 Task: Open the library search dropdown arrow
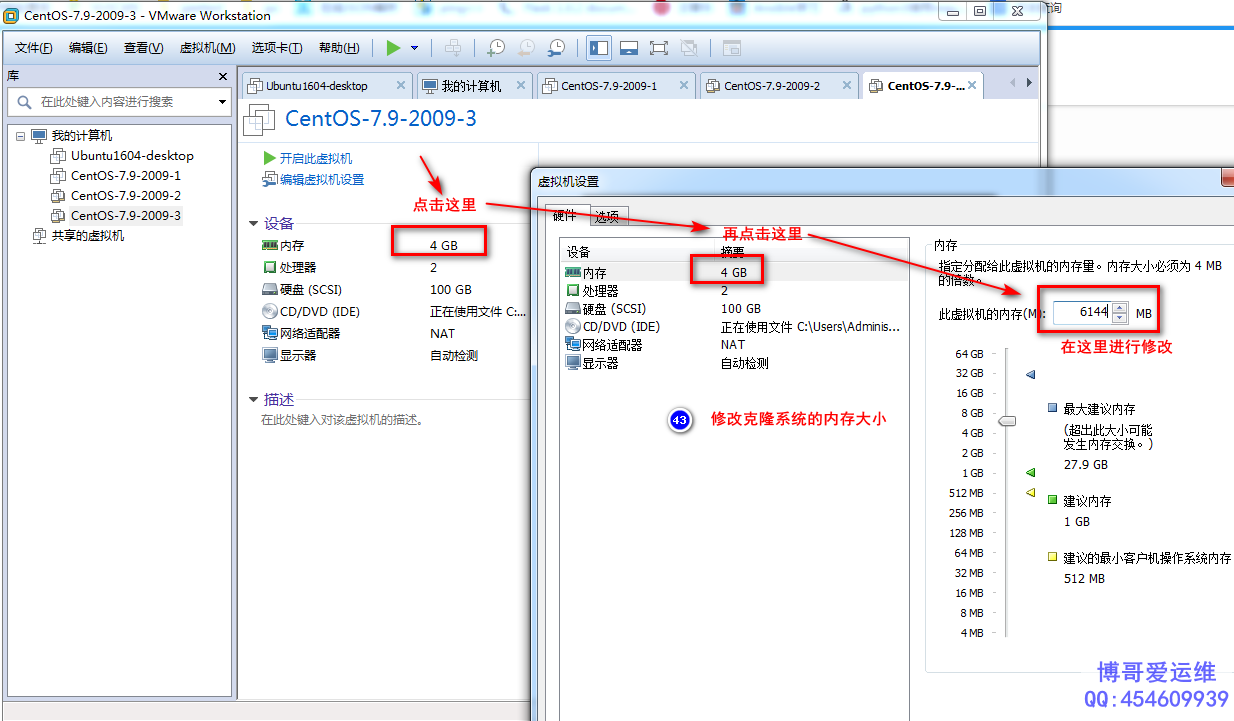tap(222, 102)
